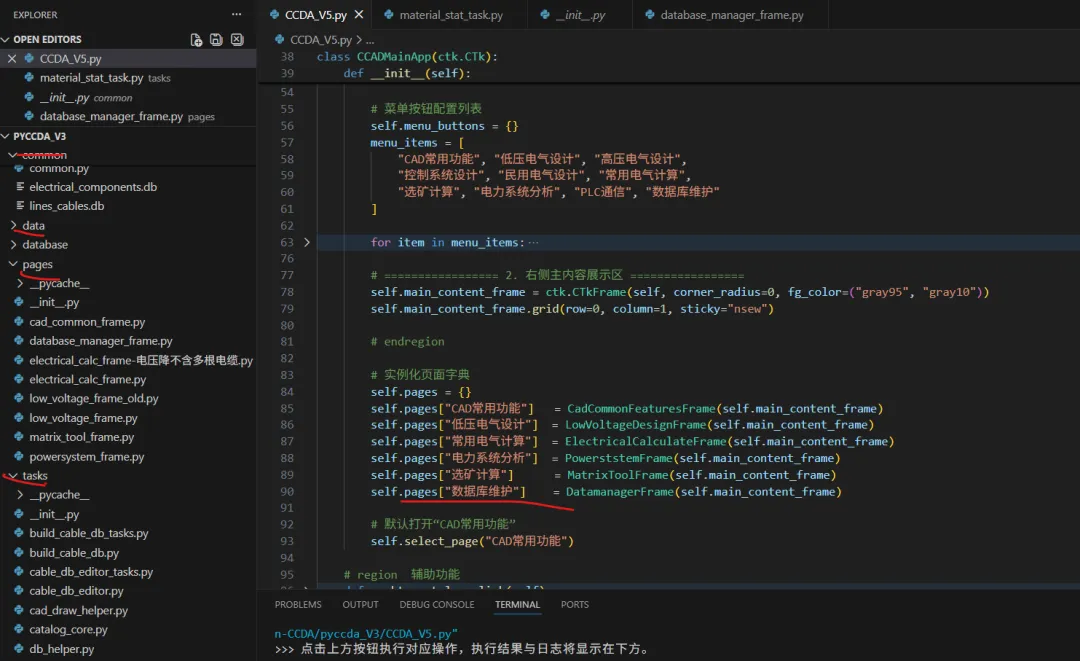The image size is (1080, 661).
Task: Close the CCDA_V5.py editor tab
Action: pos(359,14)
